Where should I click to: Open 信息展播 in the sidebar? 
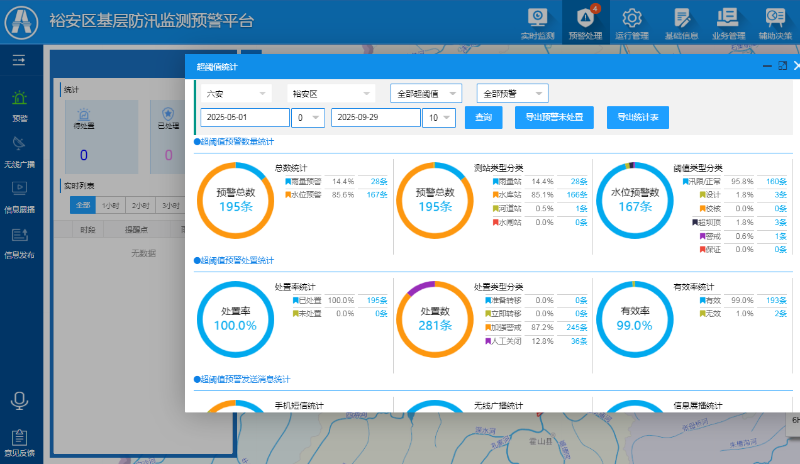pos(19,196)
